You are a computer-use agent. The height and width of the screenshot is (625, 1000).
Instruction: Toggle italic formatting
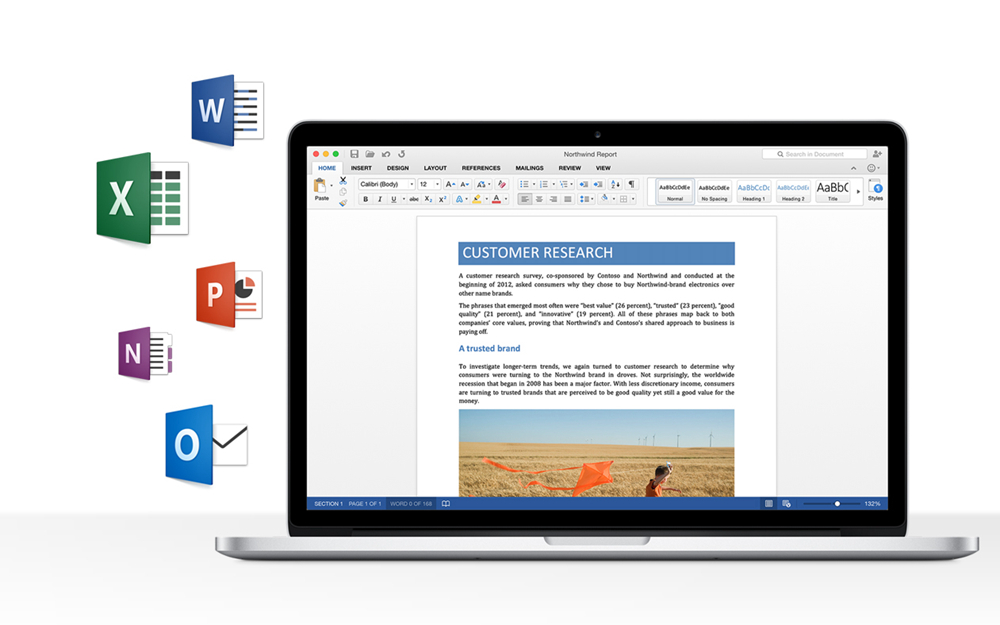(380, 199)
